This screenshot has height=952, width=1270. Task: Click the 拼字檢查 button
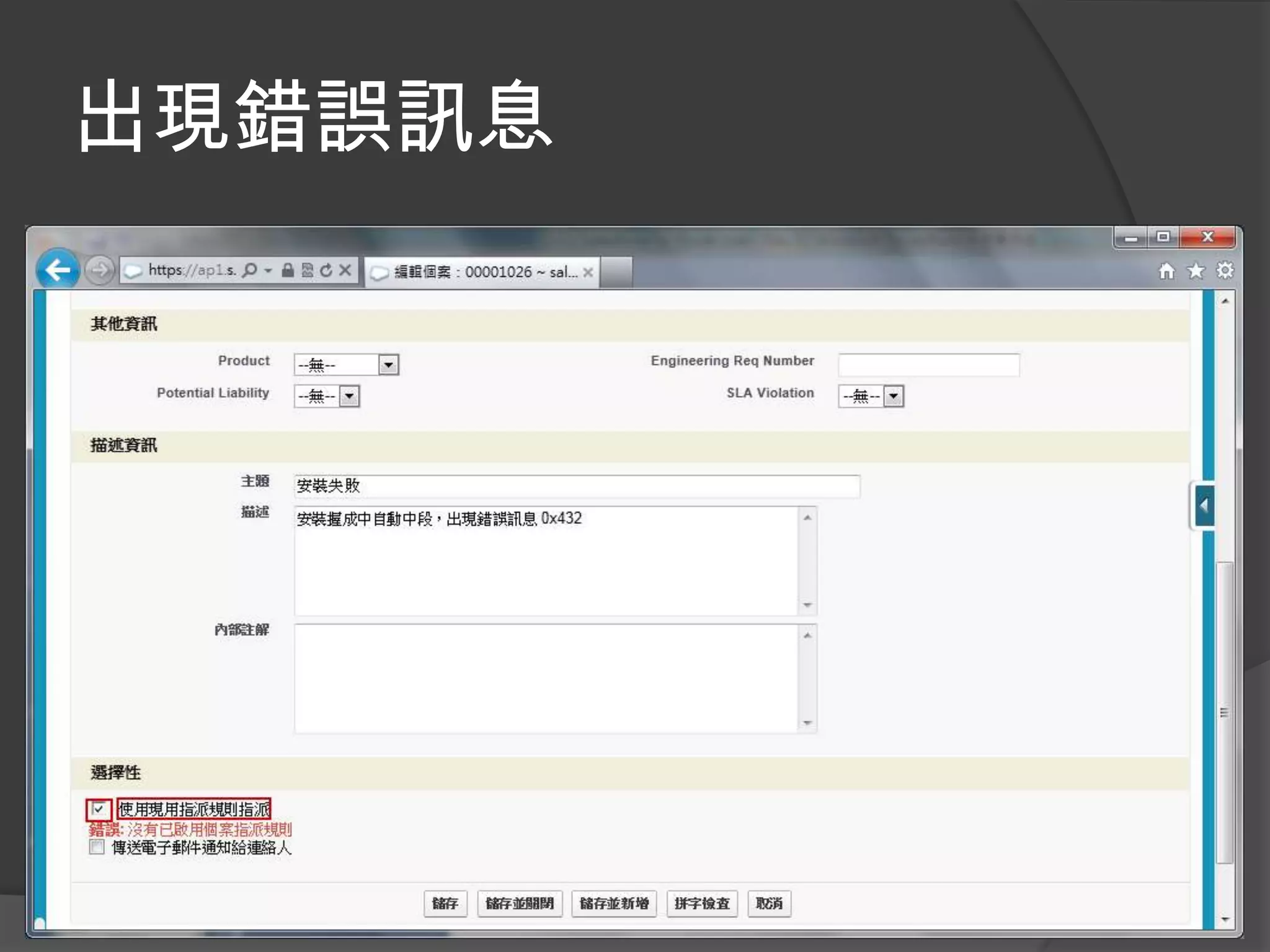(x=702, y=903)
